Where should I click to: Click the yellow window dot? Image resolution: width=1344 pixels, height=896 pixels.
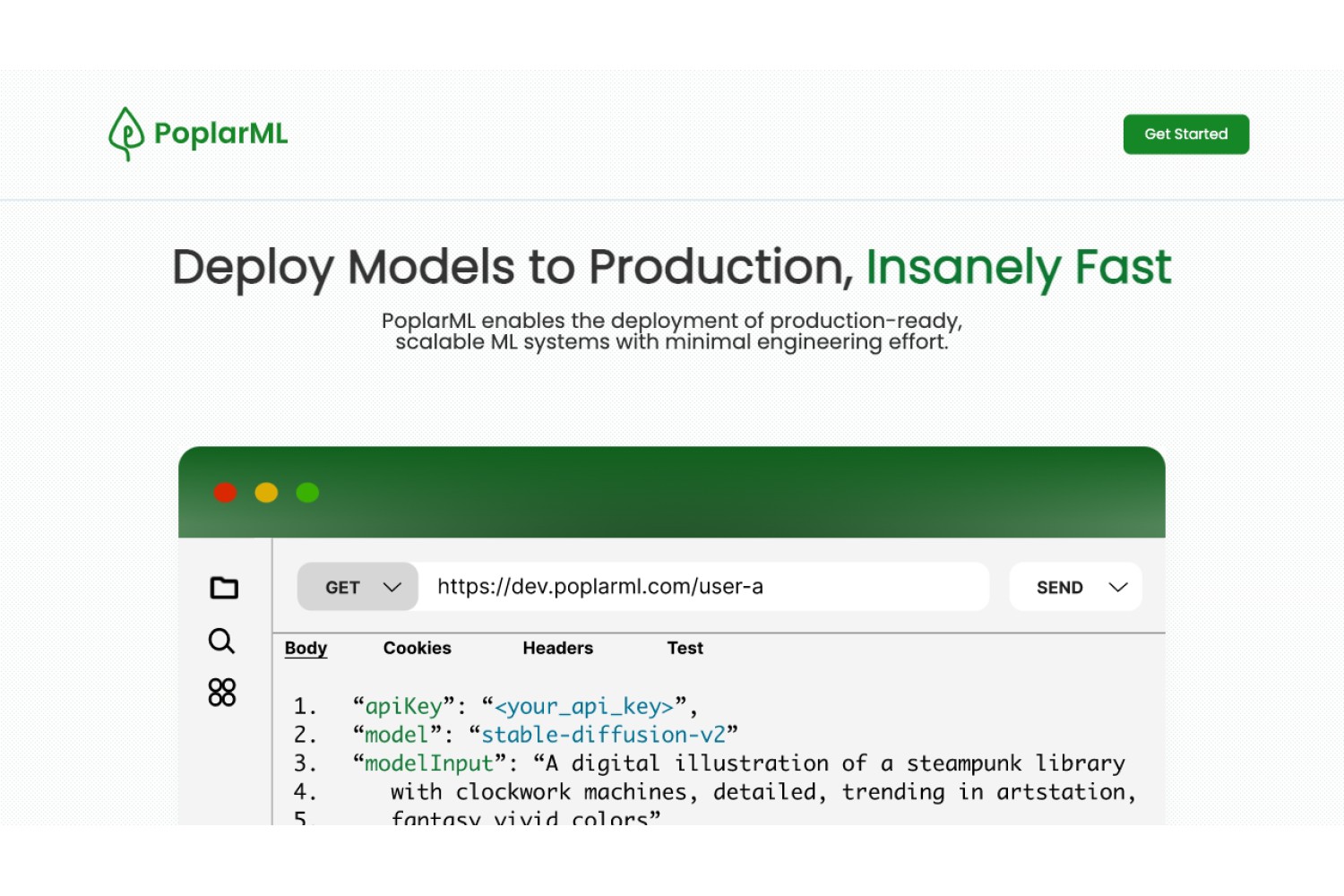click(266, 492)
